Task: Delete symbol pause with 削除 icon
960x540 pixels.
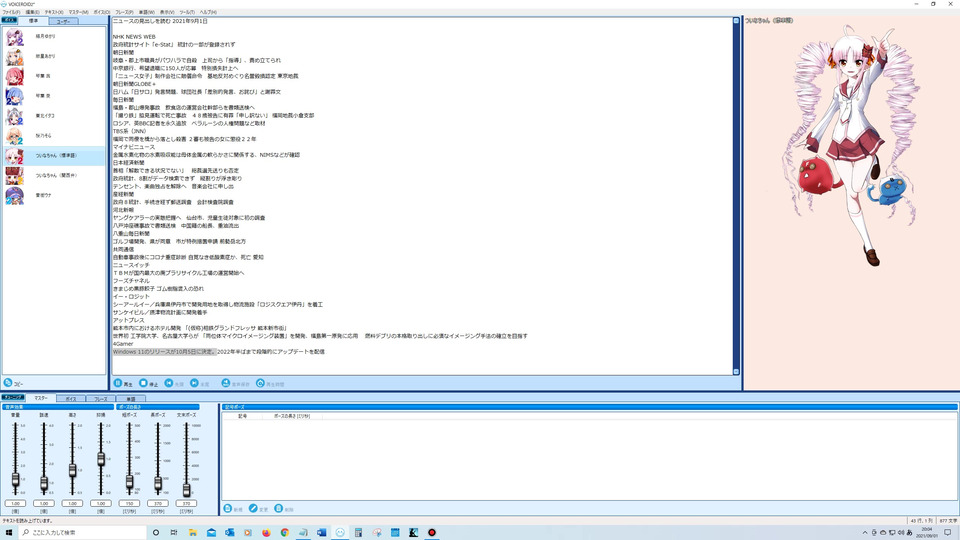Action: (279, 509)
